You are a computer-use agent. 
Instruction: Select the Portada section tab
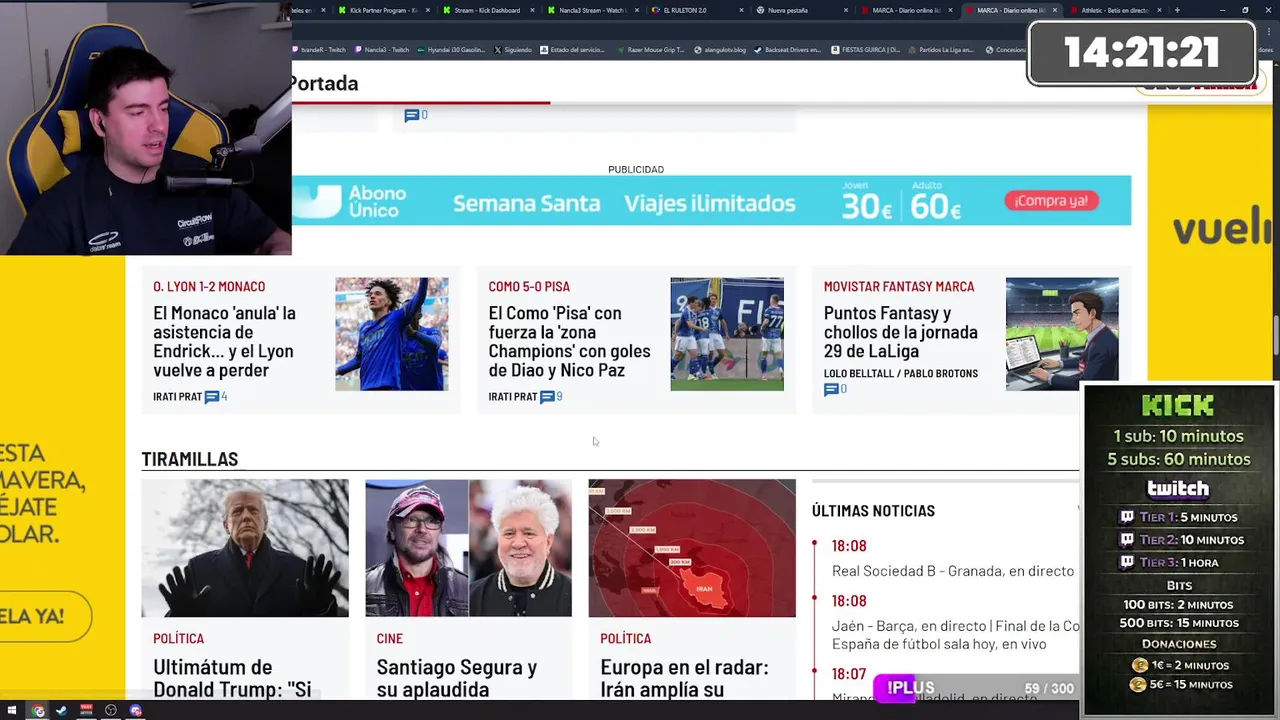tap(325, 84)
